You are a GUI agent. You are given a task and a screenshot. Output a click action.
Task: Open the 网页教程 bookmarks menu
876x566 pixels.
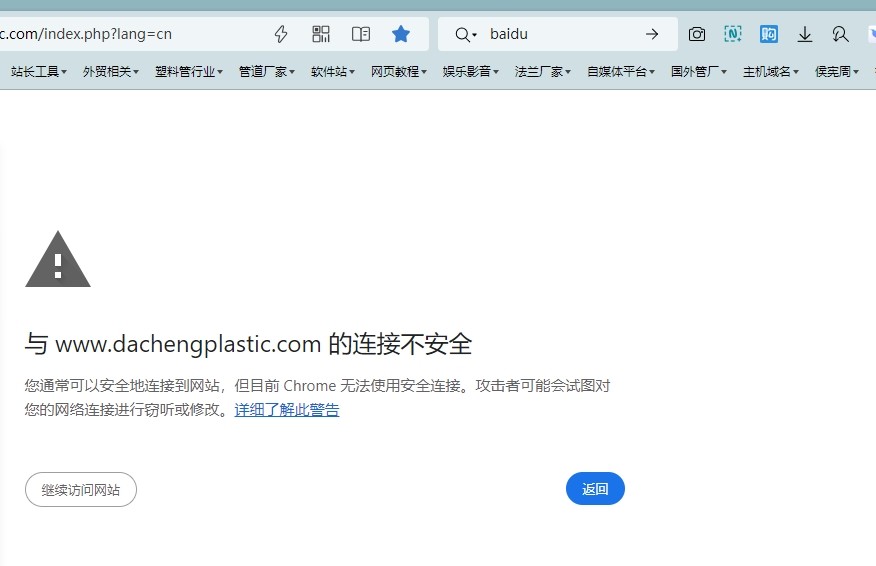click(399, 72)
